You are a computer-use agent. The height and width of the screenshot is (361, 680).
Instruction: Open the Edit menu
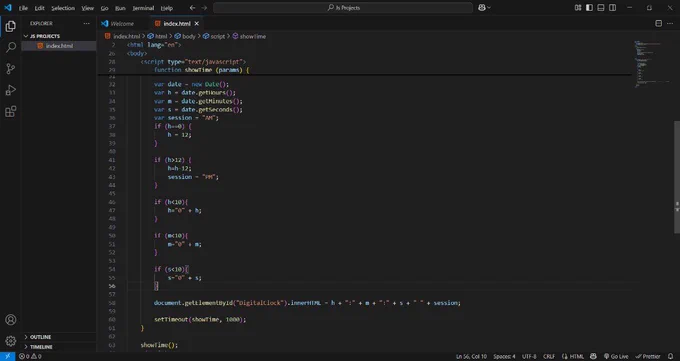39,8
